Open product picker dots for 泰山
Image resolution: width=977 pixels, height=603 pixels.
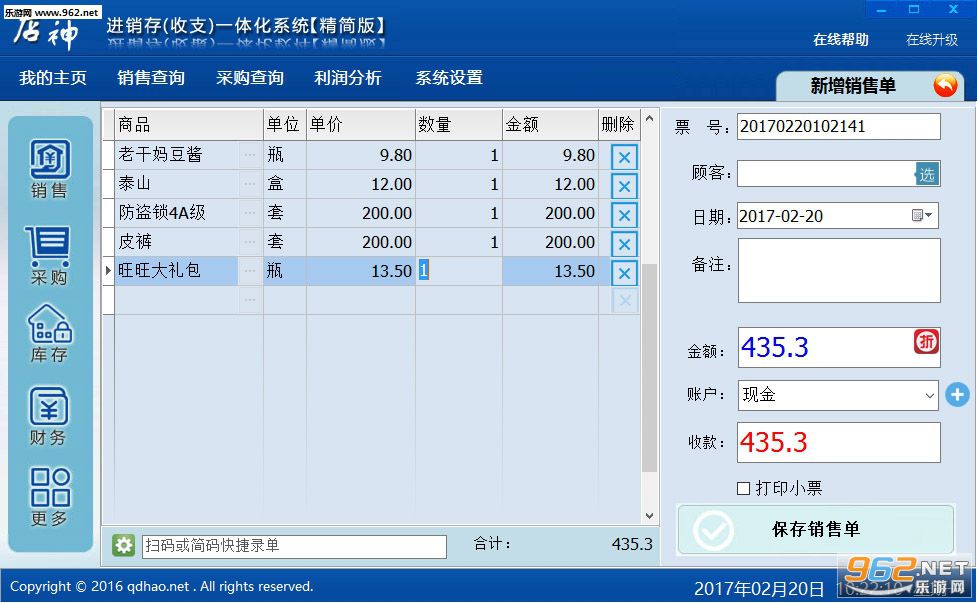pyautogui.click(x=250, y=184)
